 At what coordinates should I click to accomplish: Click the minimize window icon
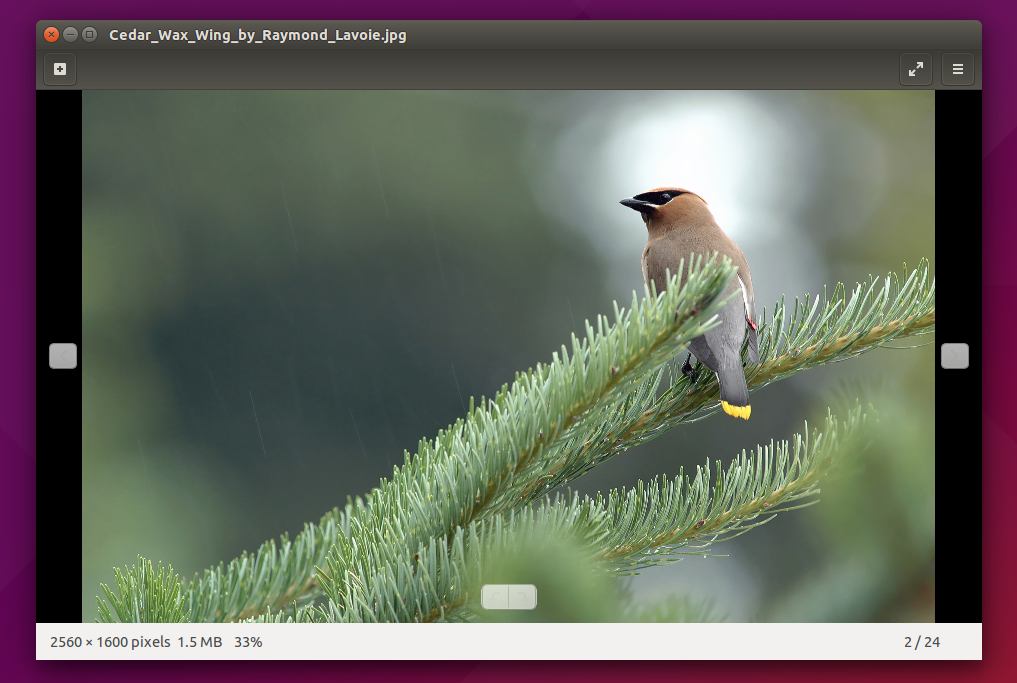70,33
